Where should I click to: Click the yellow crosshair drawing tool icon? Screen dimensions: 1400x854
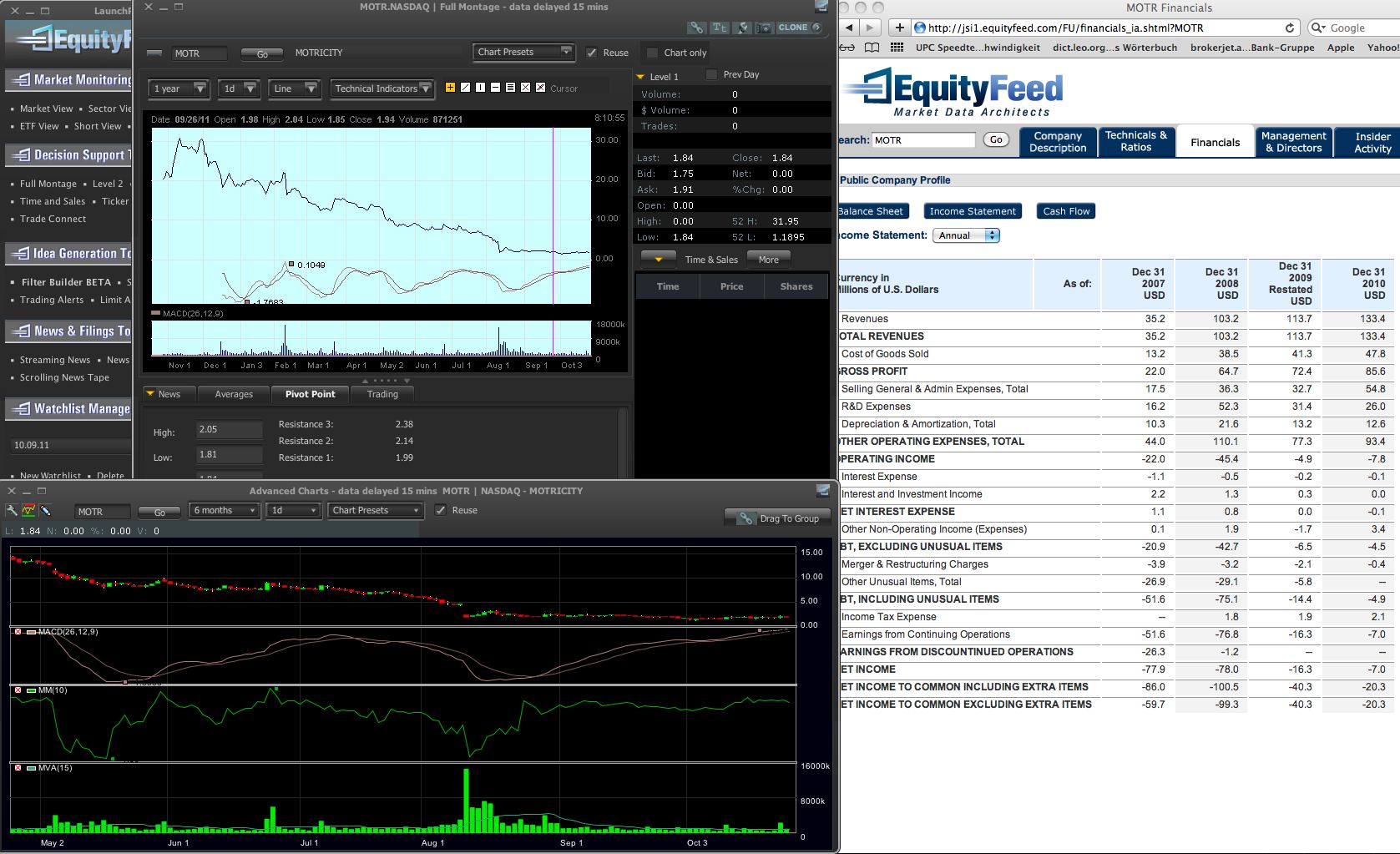pos(450,88)
